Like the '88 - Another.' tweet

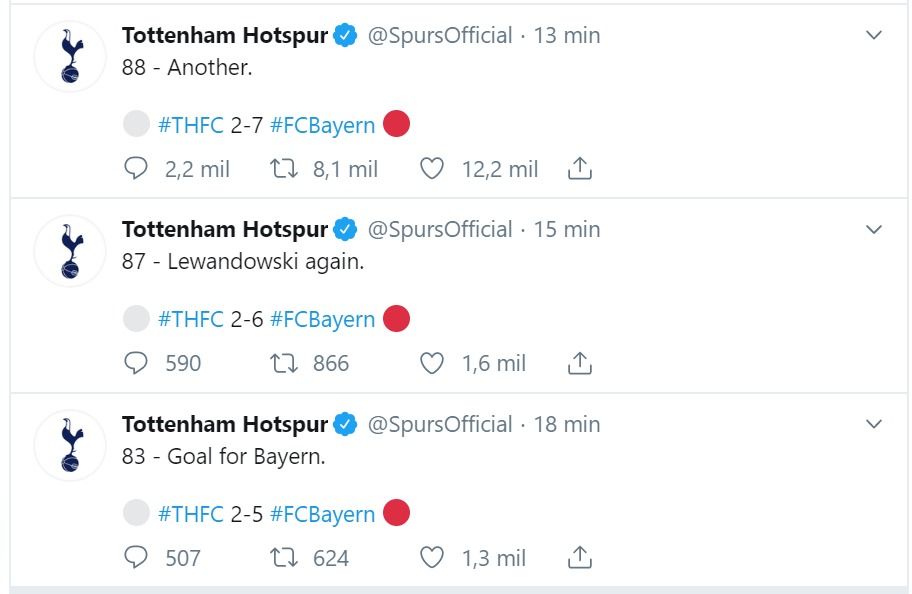432,168
